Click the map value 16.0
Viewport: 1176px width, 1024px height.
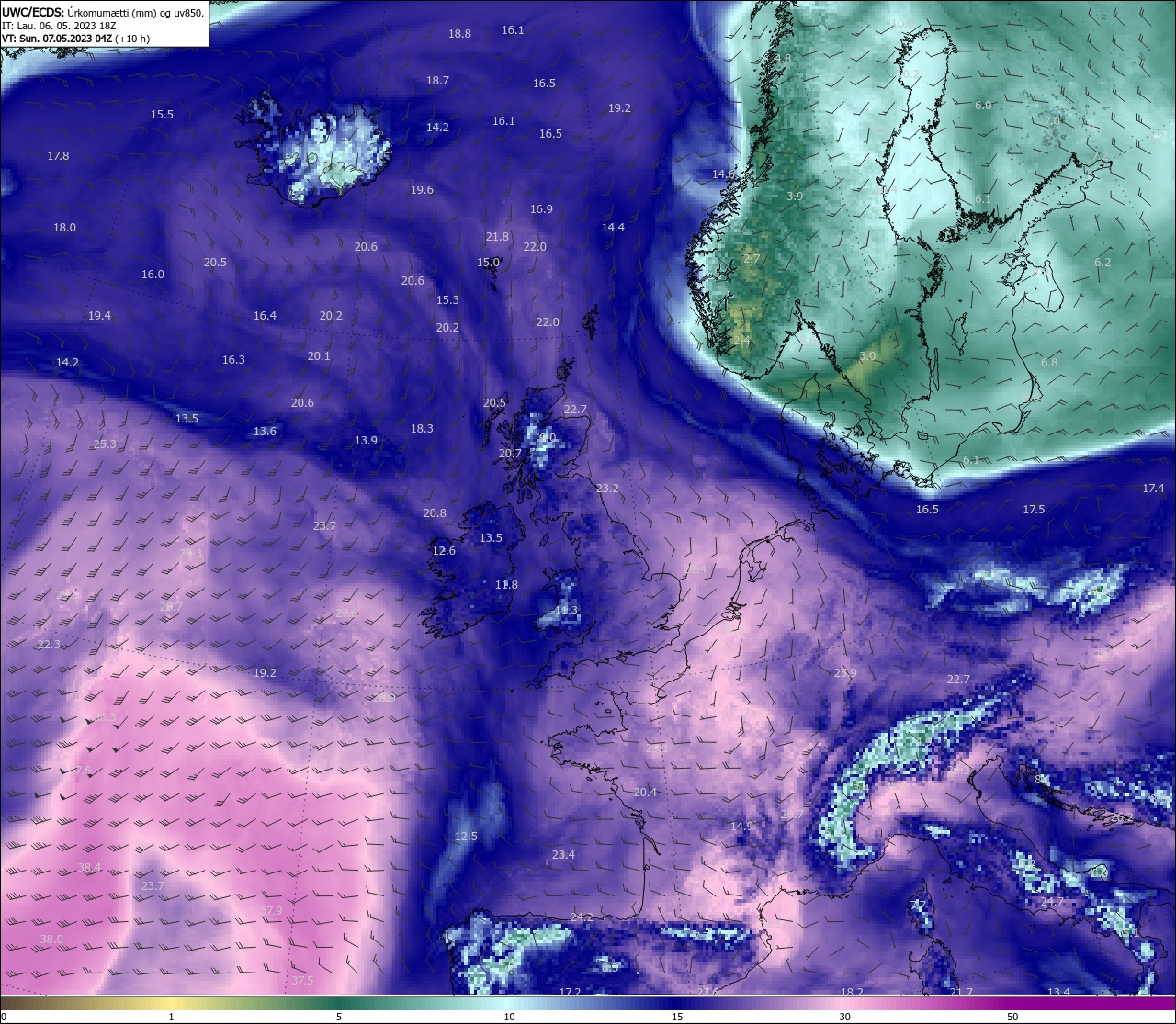click(x=153, y=275)
